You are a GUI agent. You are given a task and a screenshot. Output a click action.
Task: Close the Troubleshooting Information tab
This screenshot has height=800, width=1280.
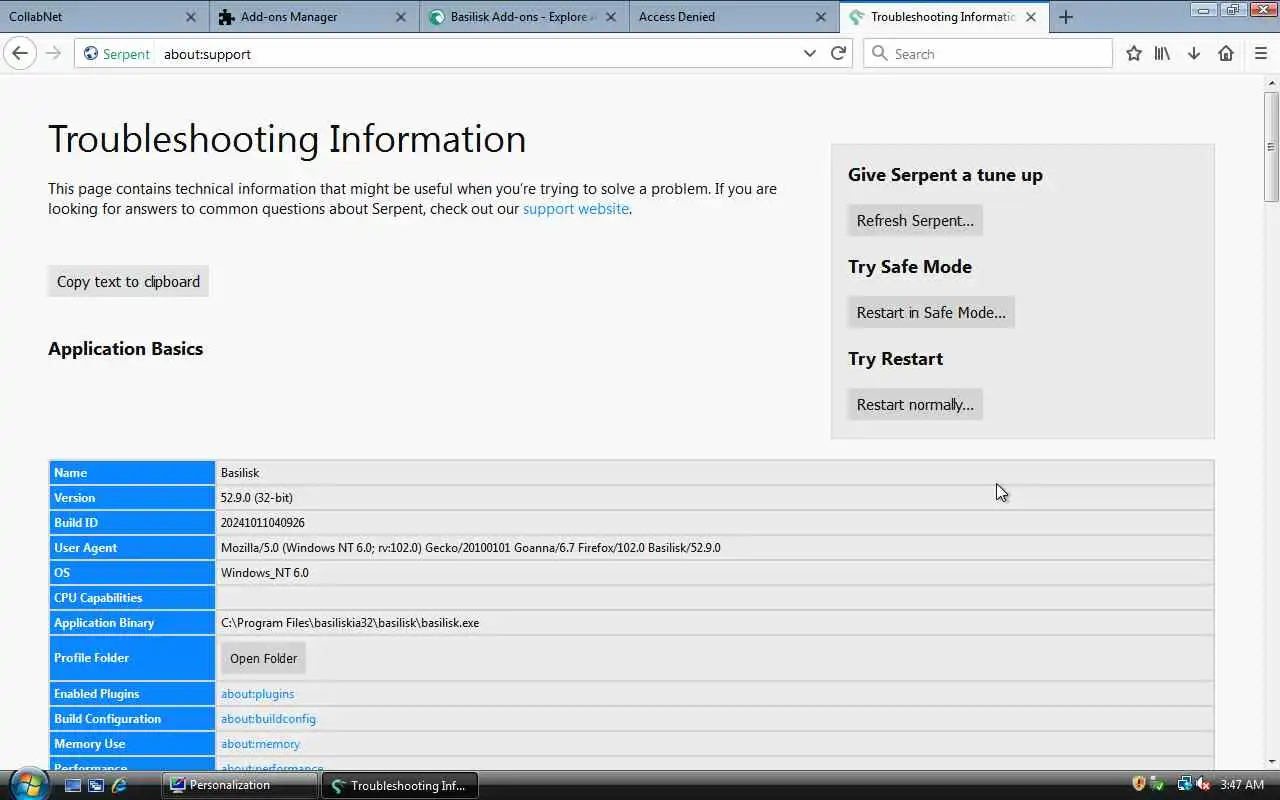click(1031, 17)
